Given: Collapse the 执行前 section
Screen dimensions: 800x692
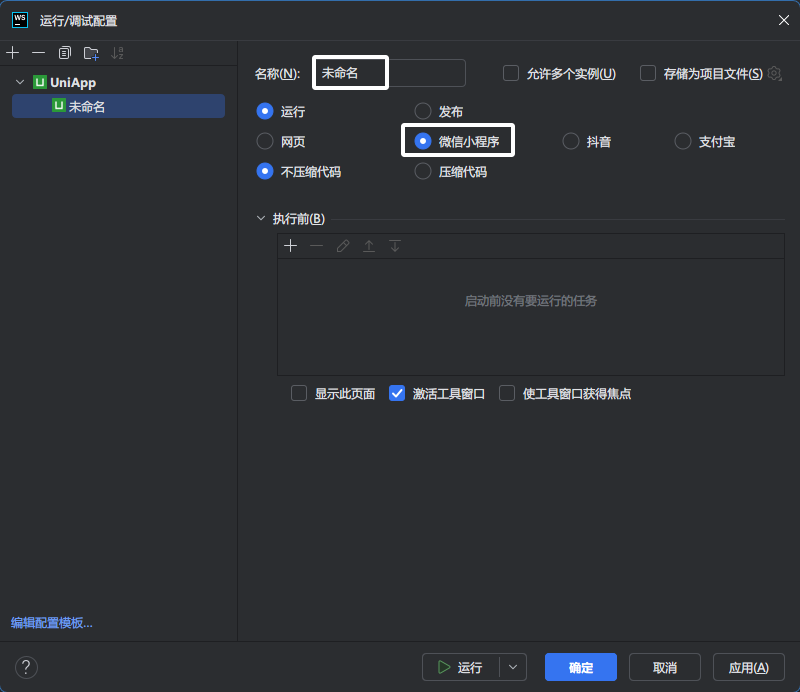Looking at the screenshot, I should [x=262, y=219].
